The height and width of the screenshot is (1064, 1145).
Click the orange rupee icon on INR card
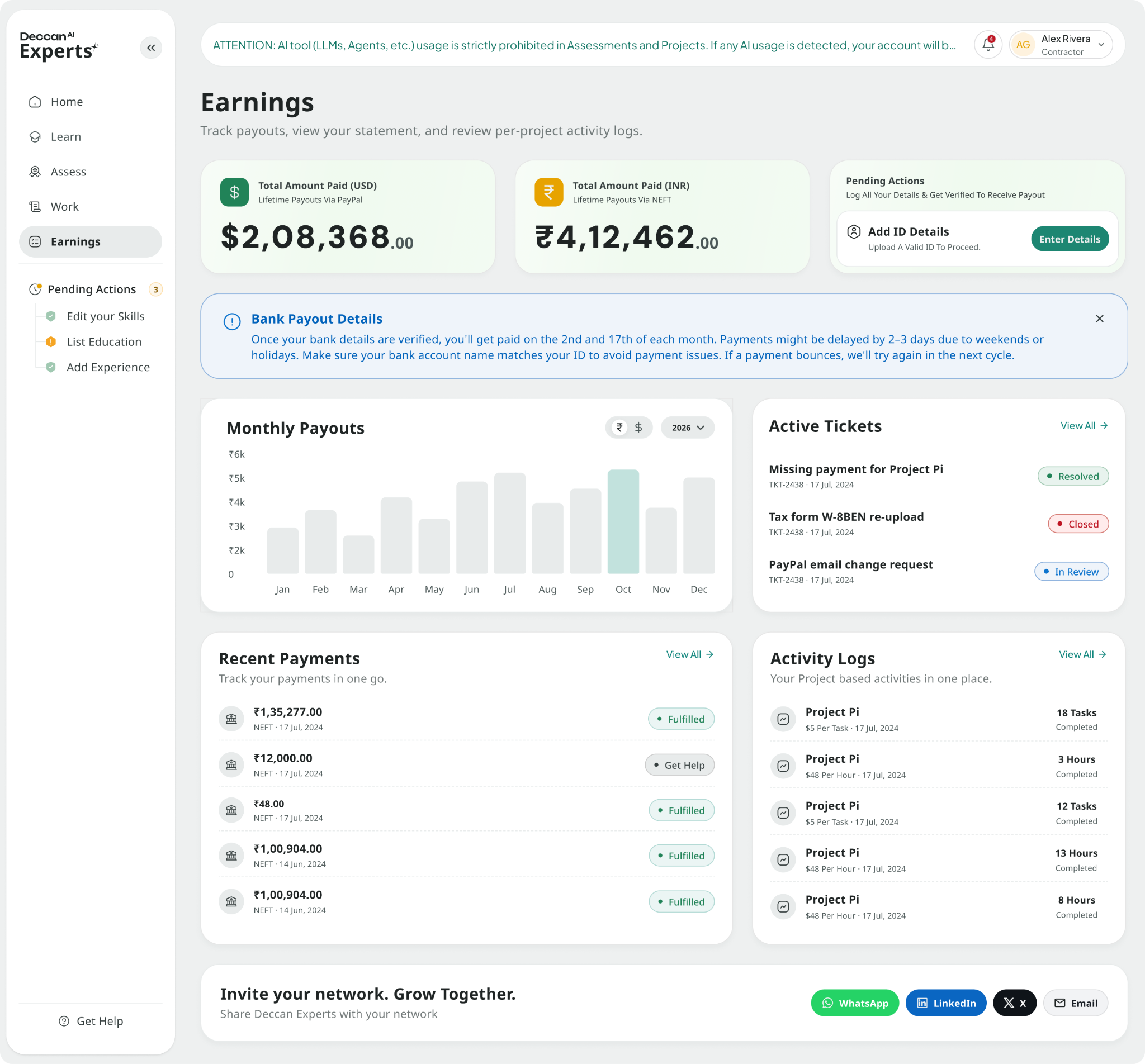click(549, 192)
